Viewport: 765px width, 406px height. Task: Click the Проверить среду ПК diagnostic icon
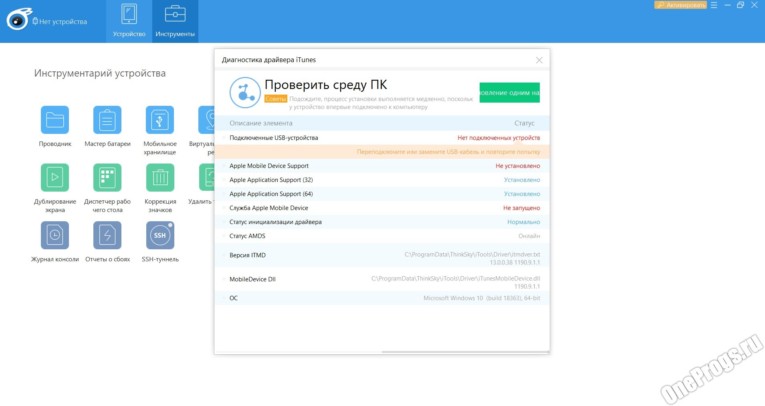245,92
